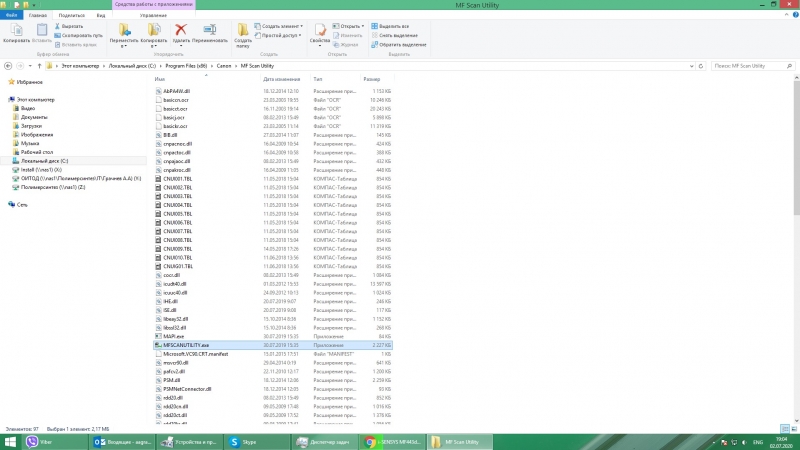Viewport: 800px width, 450px height.
Task: Click the Rename (Переименовать) ribbon icon
Action: point(209,32)
